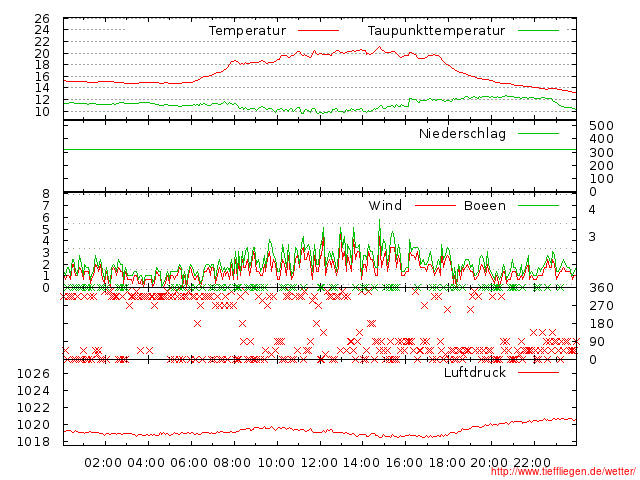Select the Niederschlag legend label
The image size is (640, 480).
pos(462,134)
